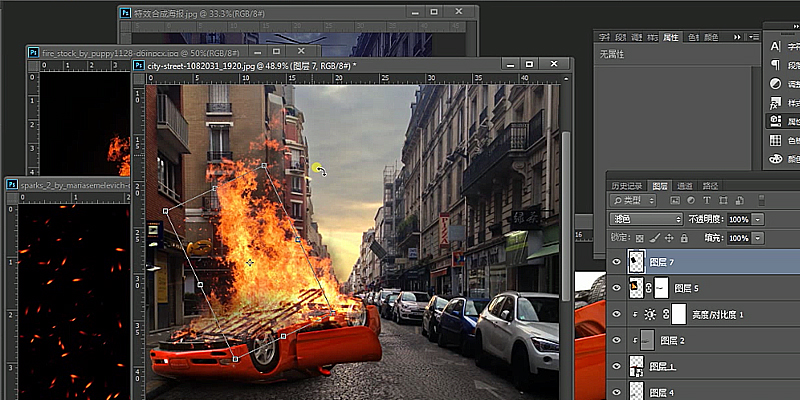Lock image pixels brush icon
The height and width of the screenshot is (400, 800).
coord(655,238)
